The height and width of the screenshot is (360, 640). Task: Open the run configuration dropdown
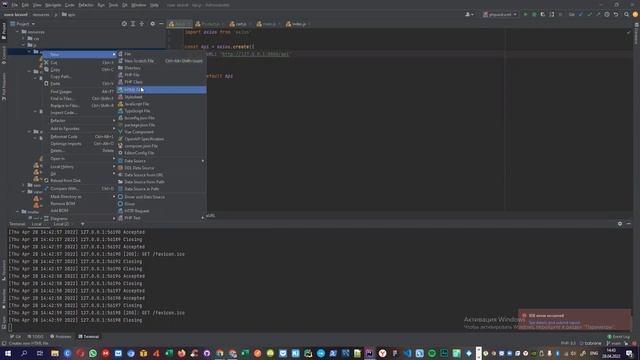[500, 14]
